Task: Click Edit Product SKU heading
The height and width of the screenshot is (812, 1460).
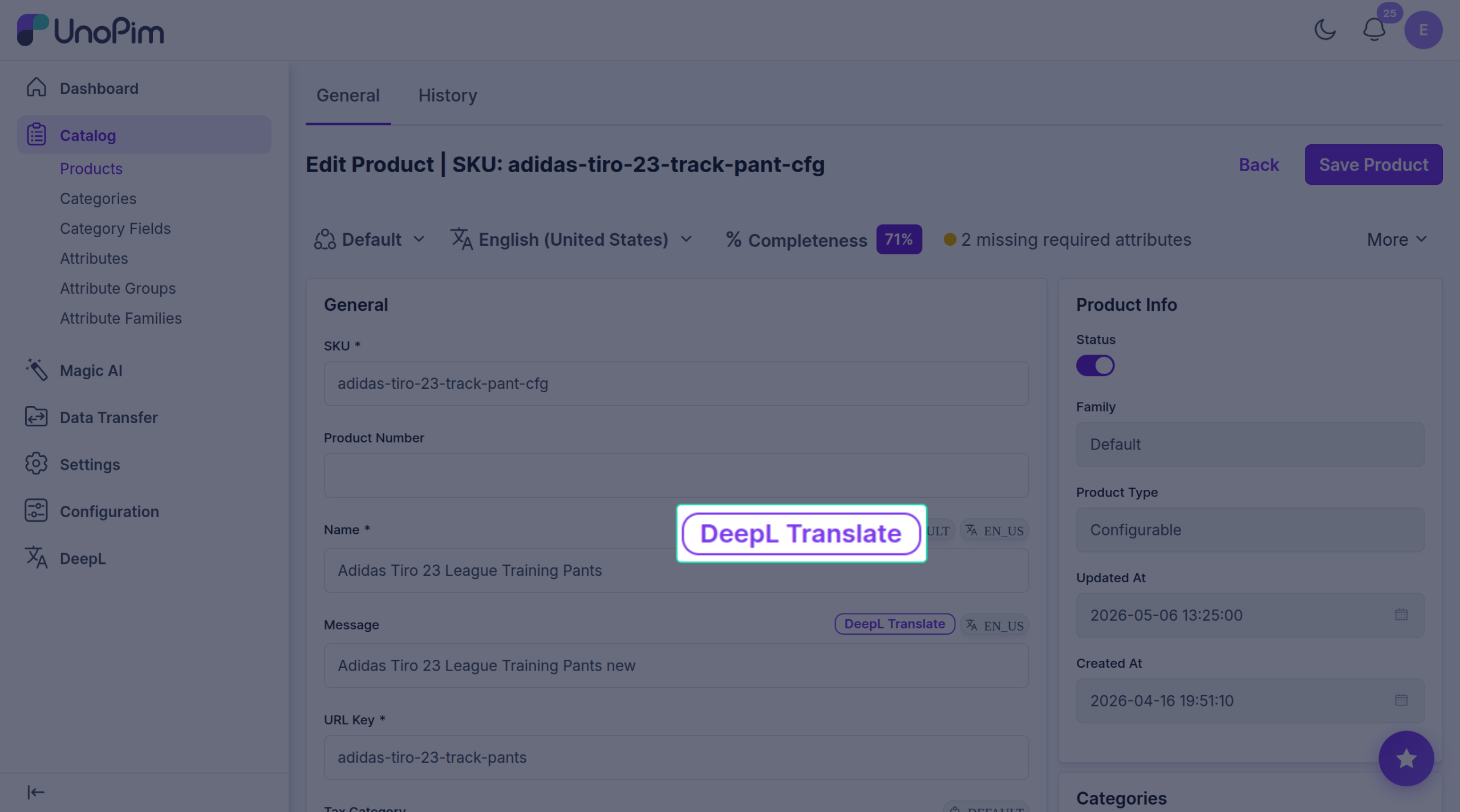Action: tap(565, 165)
